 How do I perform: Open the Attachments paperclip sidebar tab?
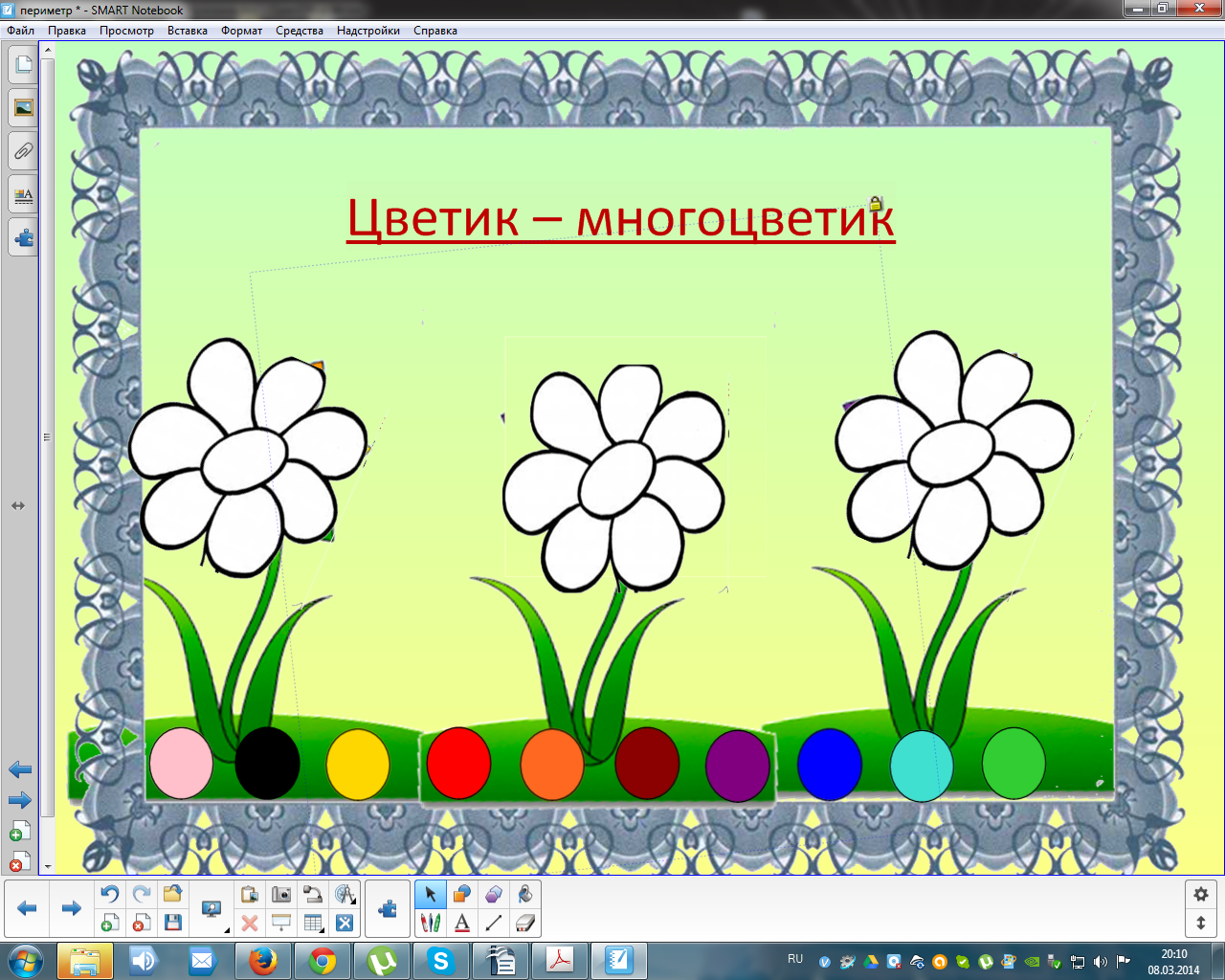pyautogui.click(x=23, y=151)
